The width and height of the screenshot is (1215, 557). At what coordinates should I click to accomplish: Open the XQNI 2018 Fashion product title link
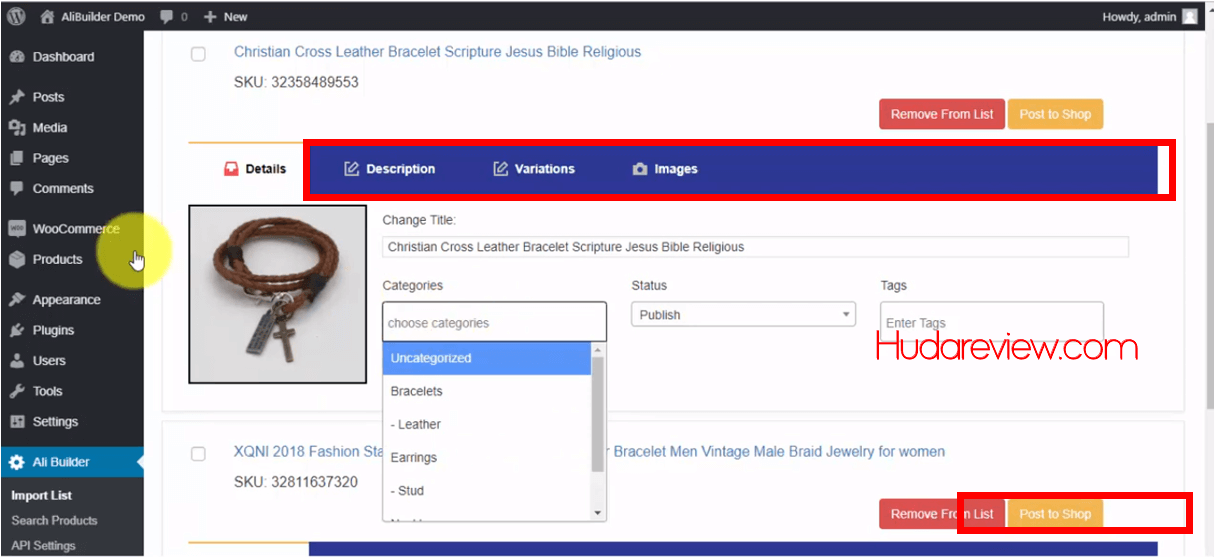589,451
